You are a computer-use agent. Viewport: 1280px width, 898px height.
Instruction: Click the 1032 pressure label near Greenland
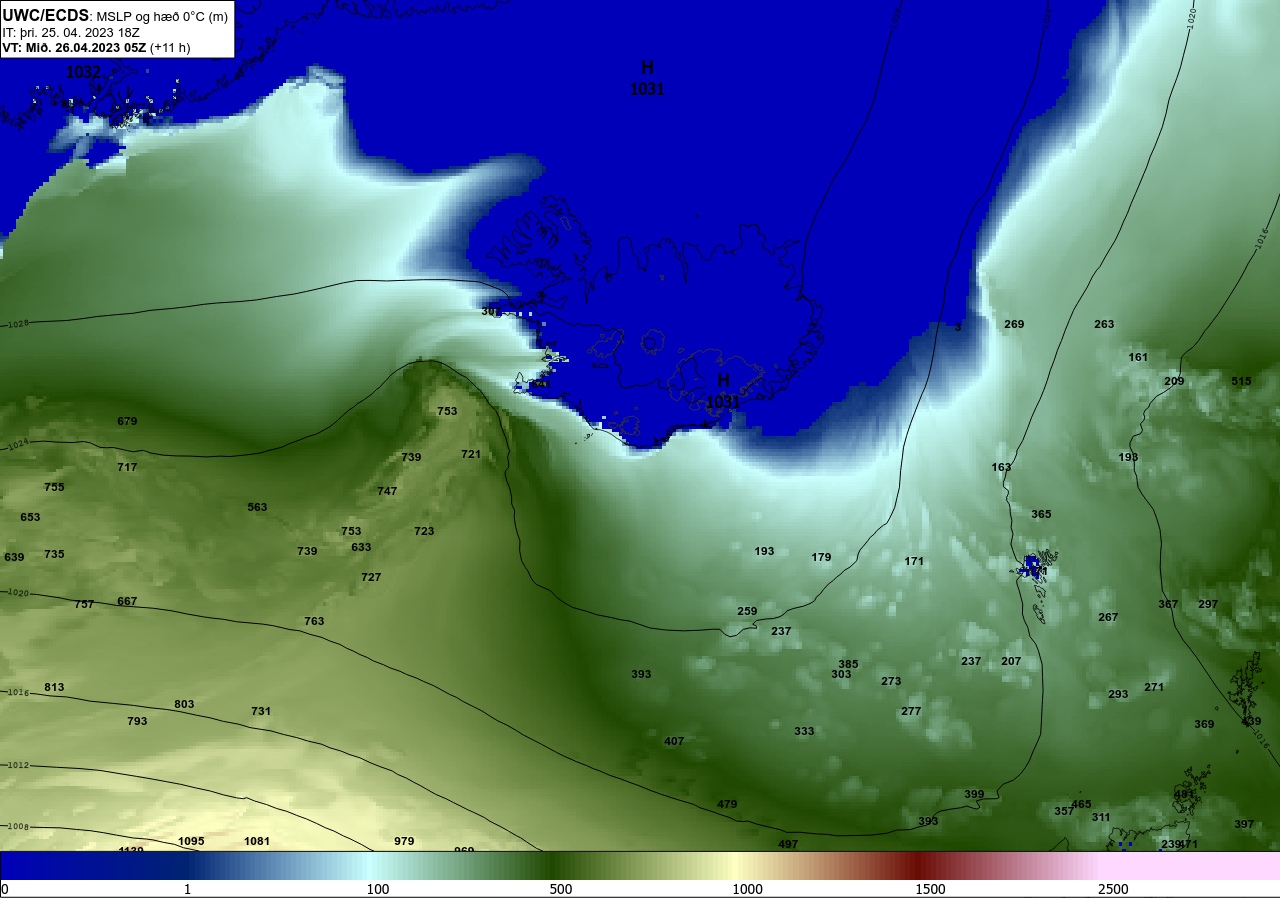84,72
